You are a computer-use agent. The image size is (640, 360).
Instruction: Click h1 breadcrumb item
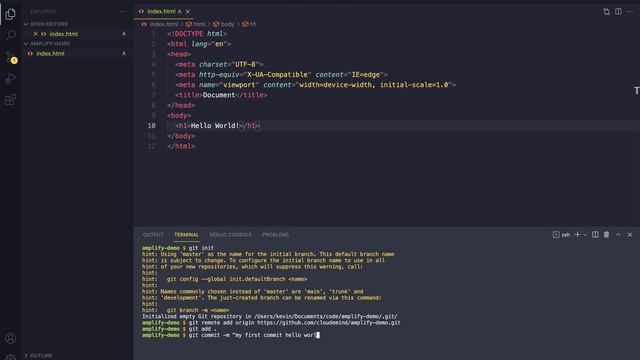tap(249, 24)
